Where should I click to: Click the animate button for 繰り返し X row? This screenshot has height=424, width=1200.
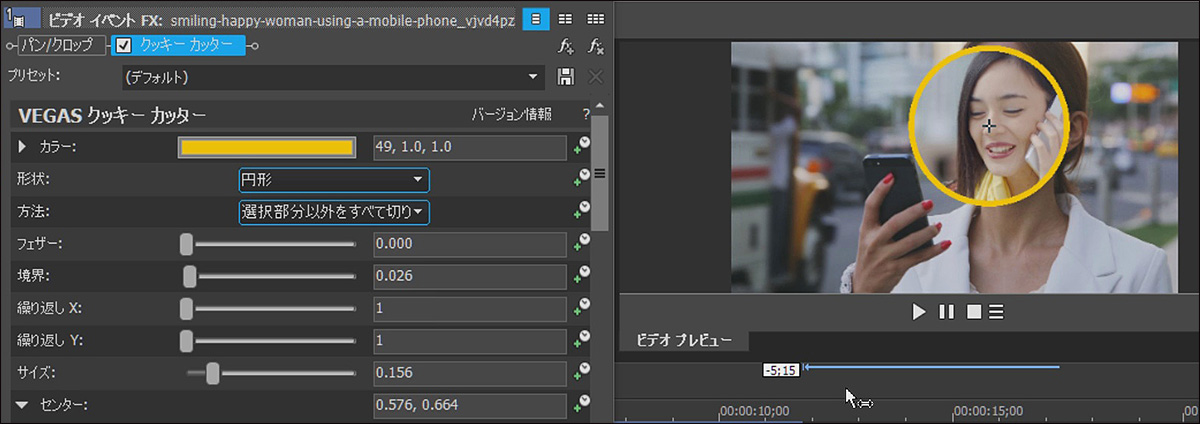point(581,308)
